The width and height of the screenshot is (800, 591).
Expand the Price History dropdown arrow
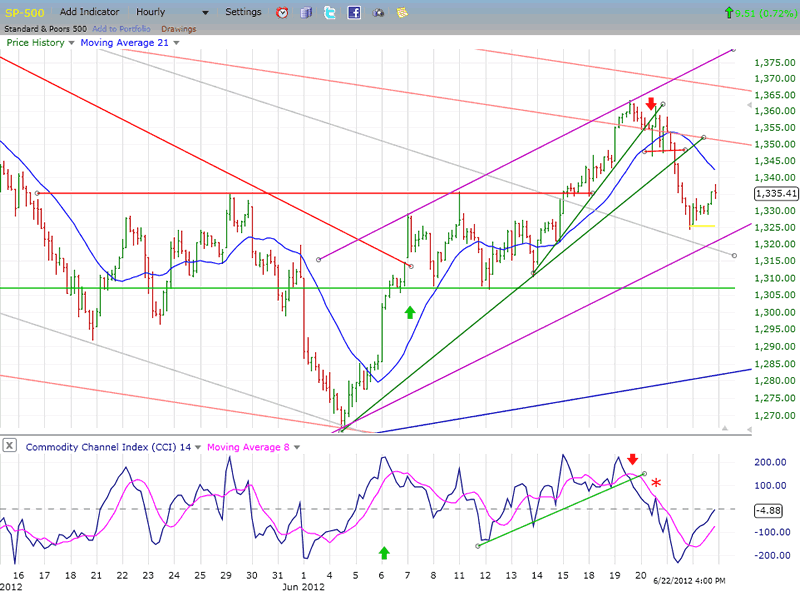70,43
